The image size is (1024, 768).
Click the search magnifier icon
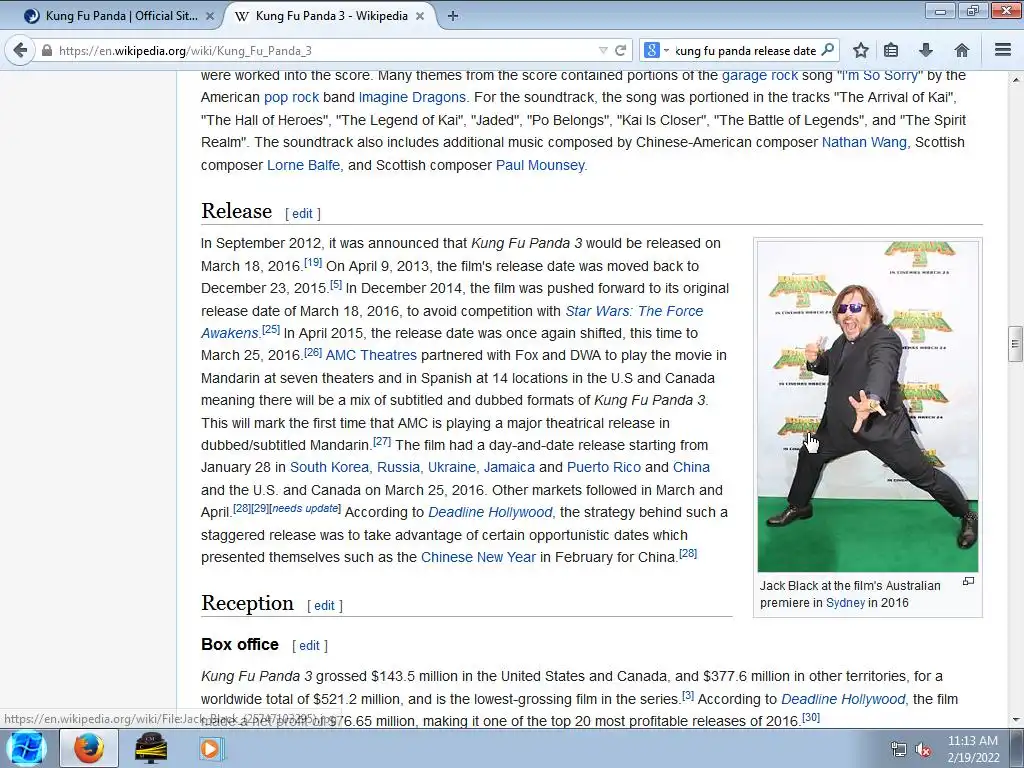[x=827, y=50]
